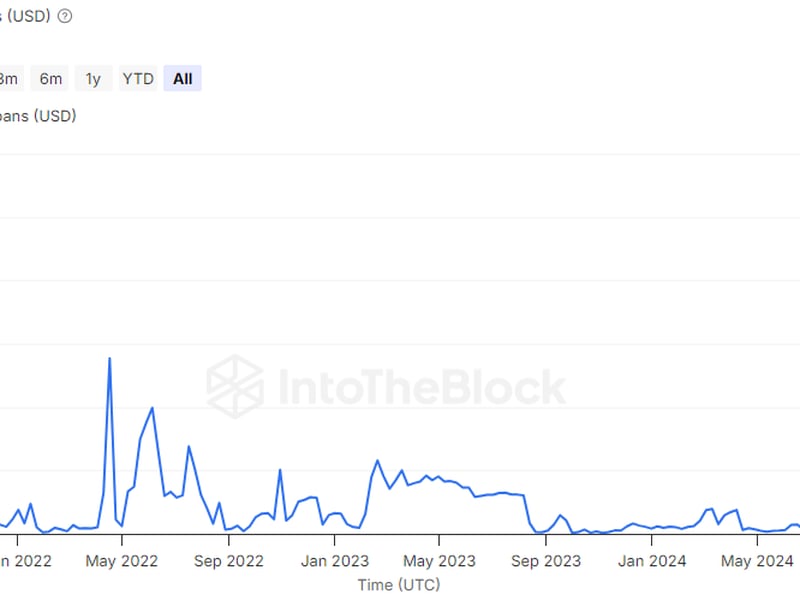Select the 6m time range button
The width and height of the screenshot is (800, 600).
coord(49,78)
